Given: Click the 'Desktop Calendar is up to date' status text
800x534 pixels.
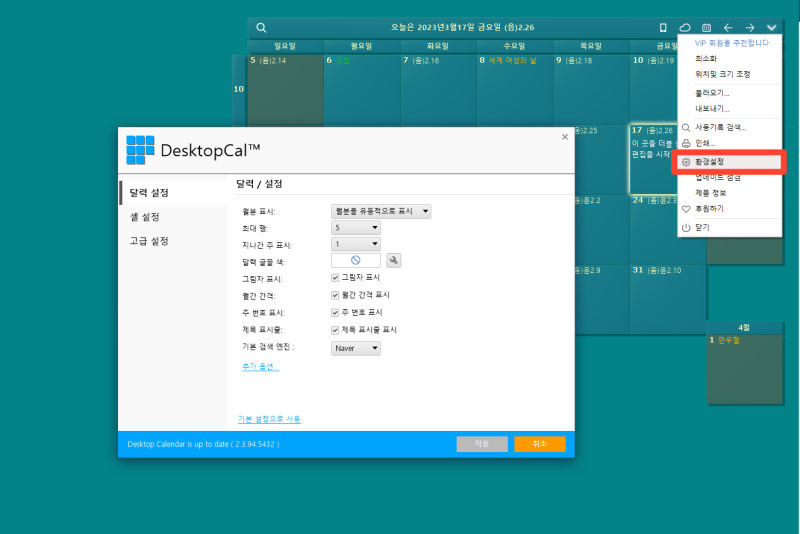Looking at the screenshot, I should click(x=203, y=444).
